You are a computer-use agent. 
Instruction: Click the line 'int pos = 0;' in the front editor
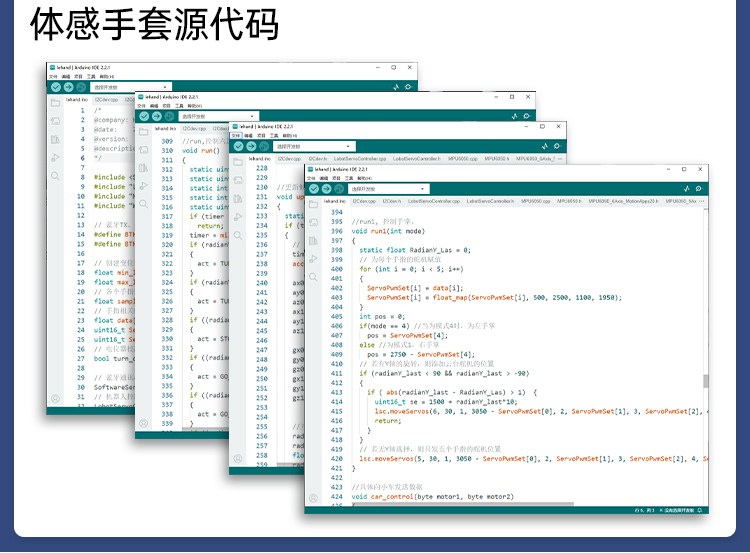click(x=382, y=316)
